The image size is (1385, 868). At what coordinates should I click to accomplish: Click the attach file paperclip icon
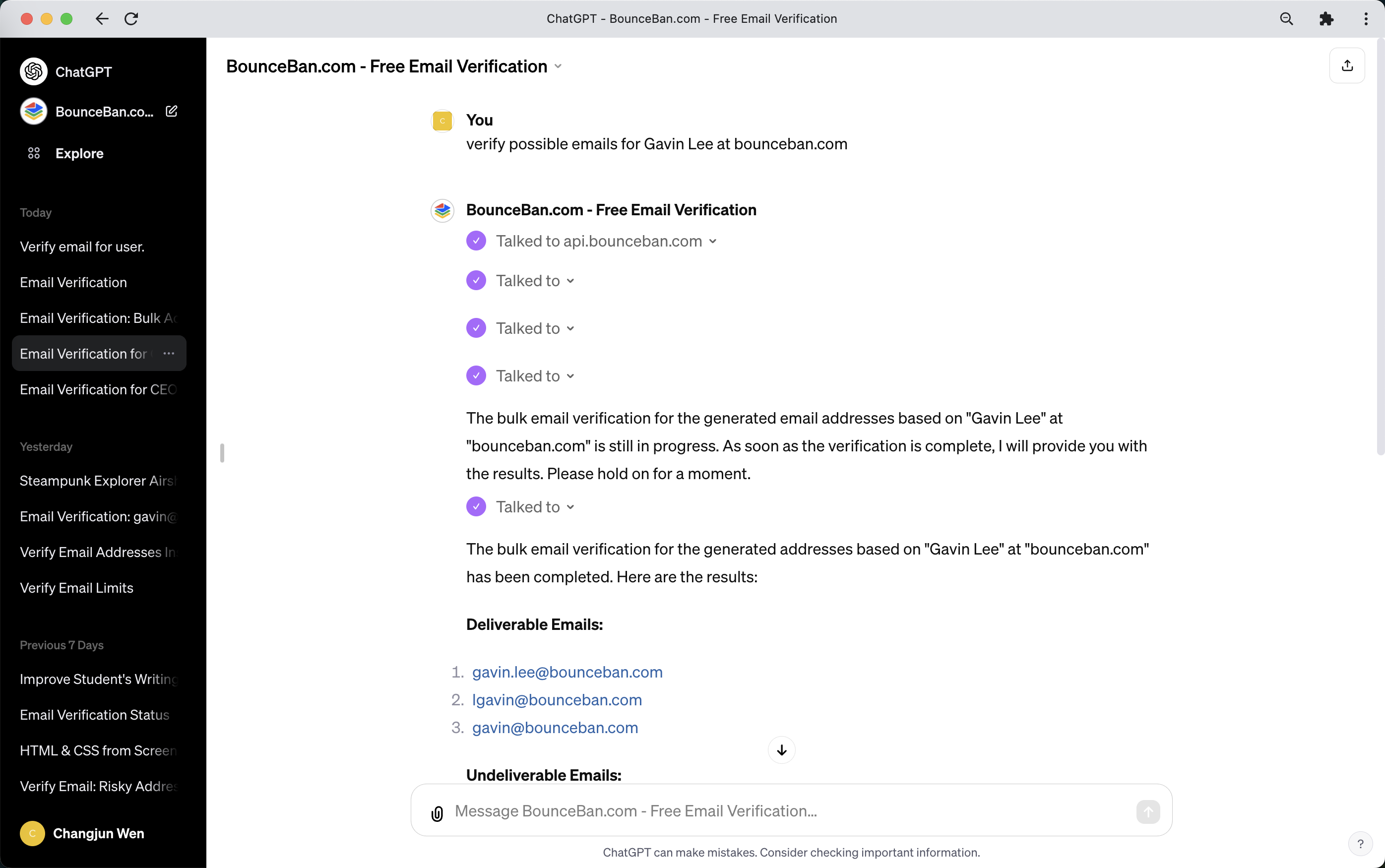[437, 813]
